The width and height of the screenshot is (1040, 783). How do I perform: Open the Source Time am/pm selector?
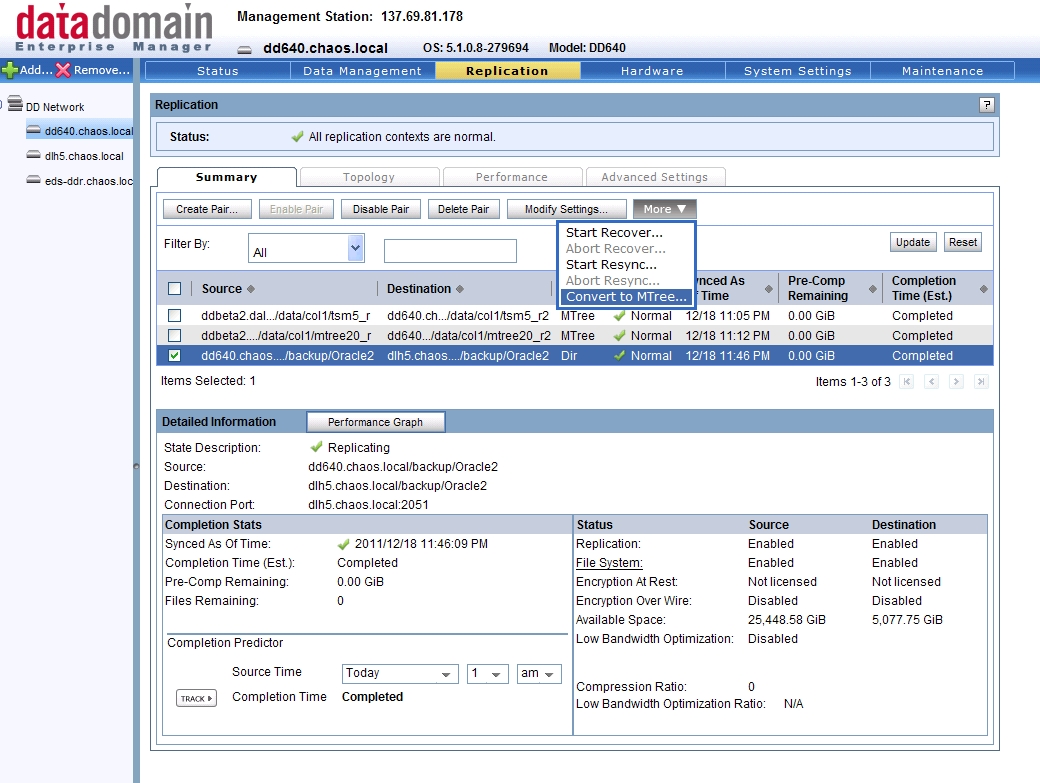(x=538, y=674)
